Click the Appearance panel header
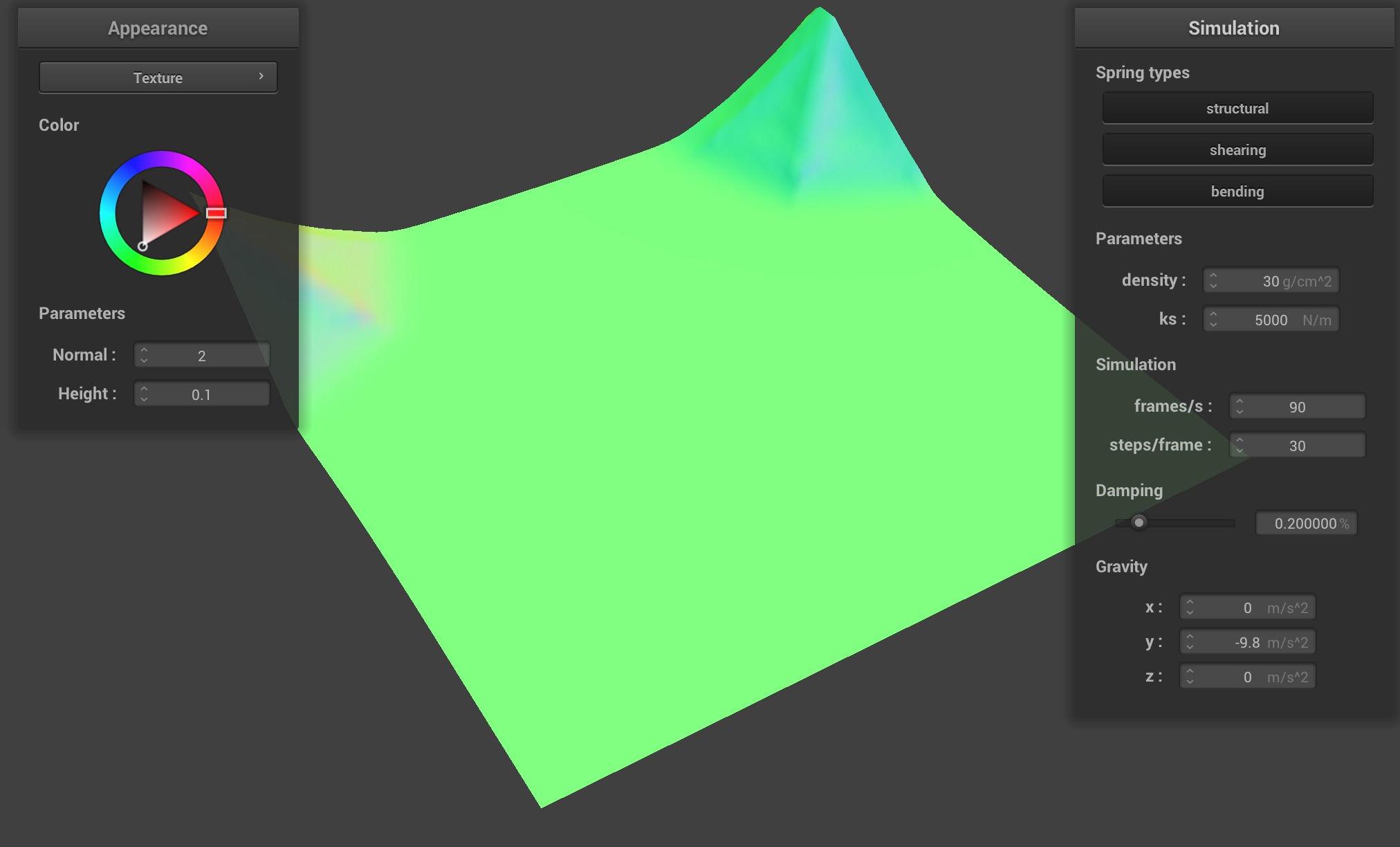This screenshot has width=1400, height=847. 158,28
